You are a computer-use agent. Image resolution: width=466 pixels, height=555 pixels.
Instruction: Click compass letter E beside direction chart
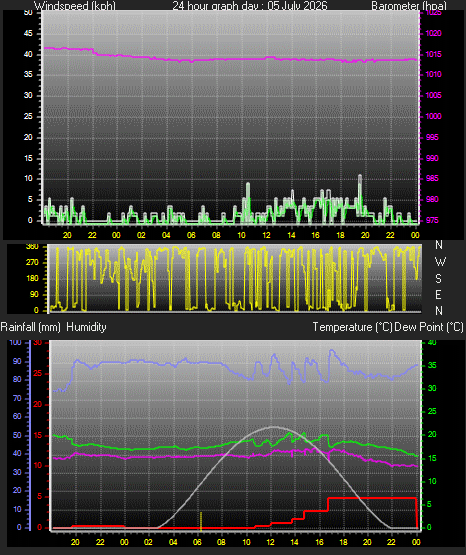(438, 294)
